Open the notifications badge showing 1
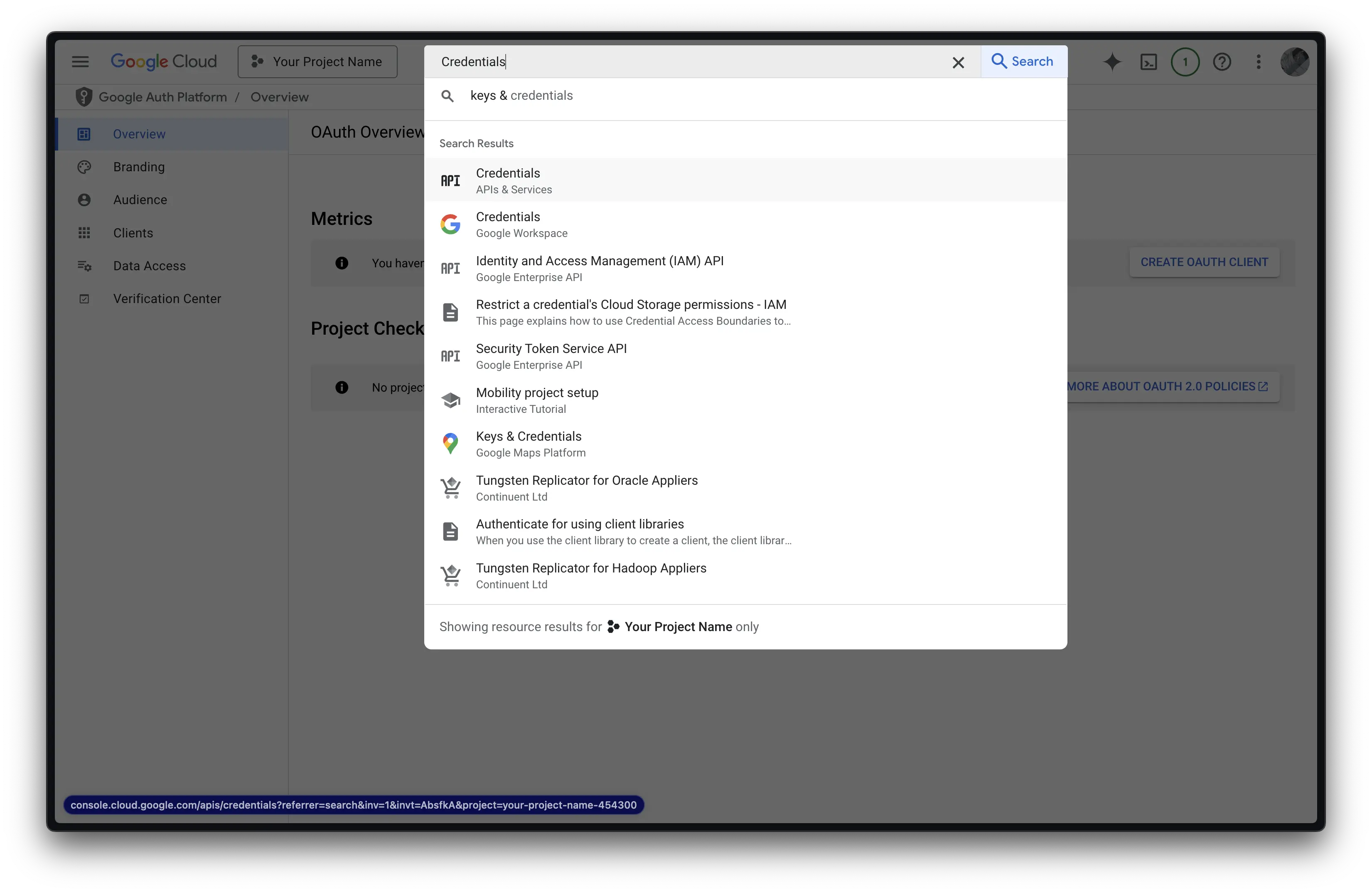Screen dimensions: 1372x893 point(1185,62)
